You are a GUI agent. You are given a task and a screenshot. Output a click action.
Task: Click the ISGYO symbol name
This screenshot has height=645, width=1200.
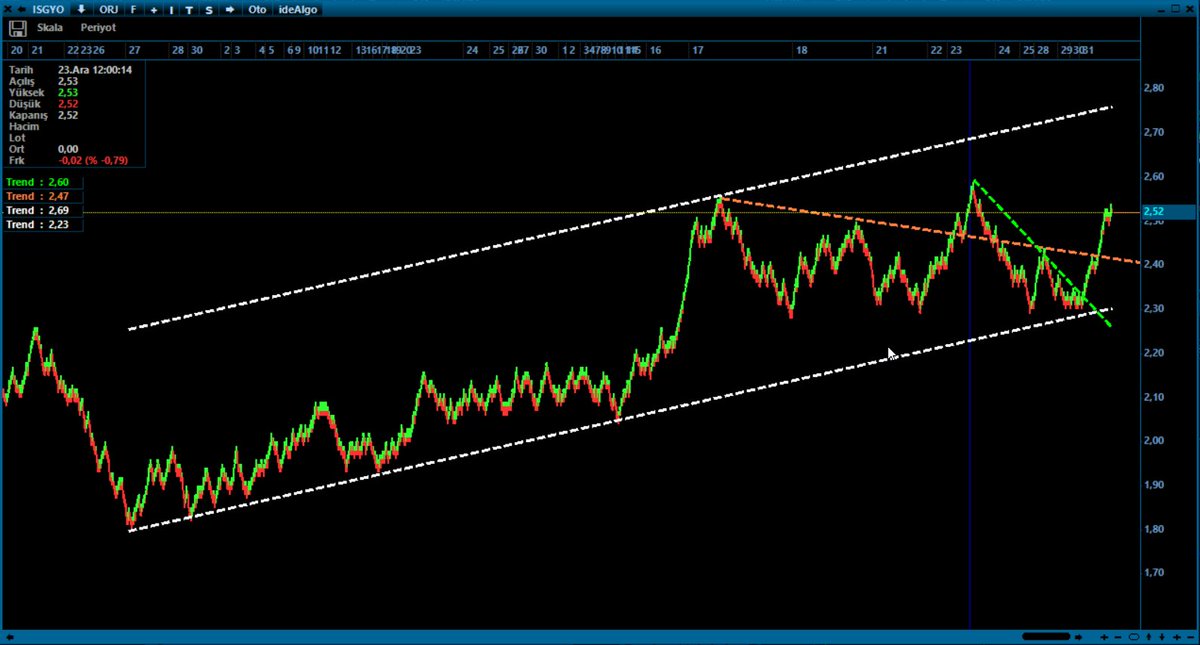49,10
